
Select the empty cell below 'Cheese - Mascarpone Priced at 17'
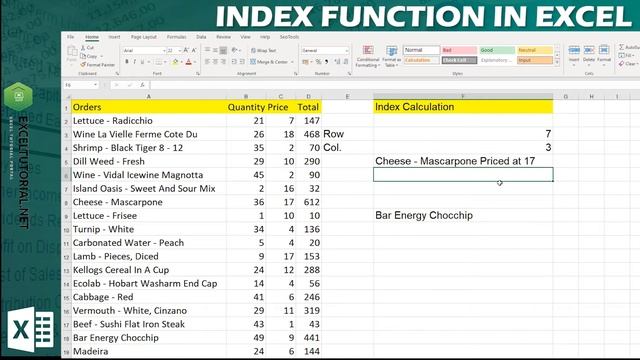(x=463, y=175)
